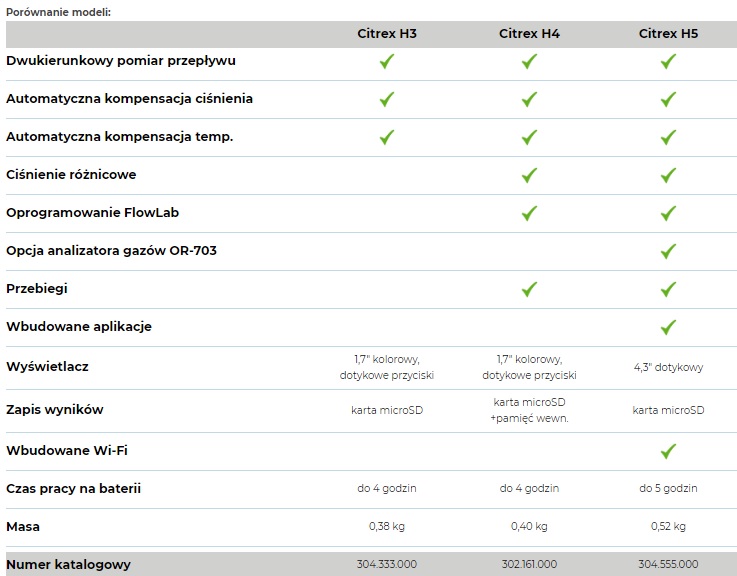Click Citrex H4 checkmark in Przebiegi row
Screen dimensions: 737x576
pyautogui.click(x=529, y=289)
